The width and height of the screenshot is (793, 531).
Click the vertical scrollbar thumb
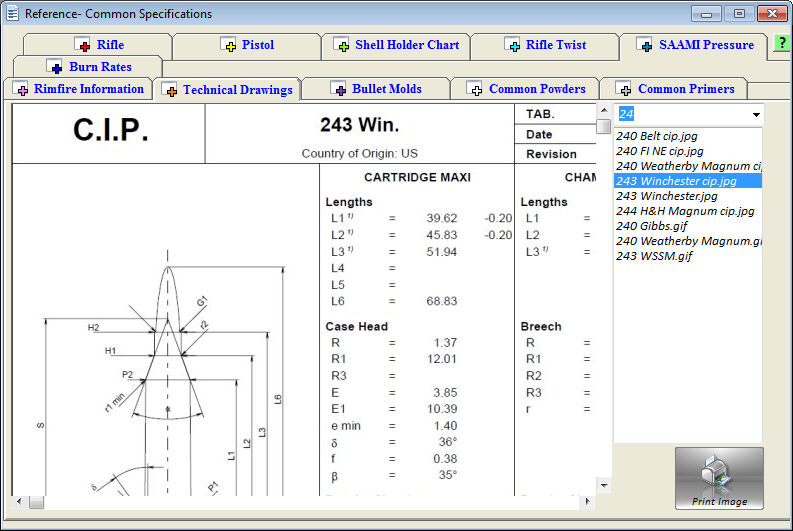pyautogui.click(x=604, y=126)
